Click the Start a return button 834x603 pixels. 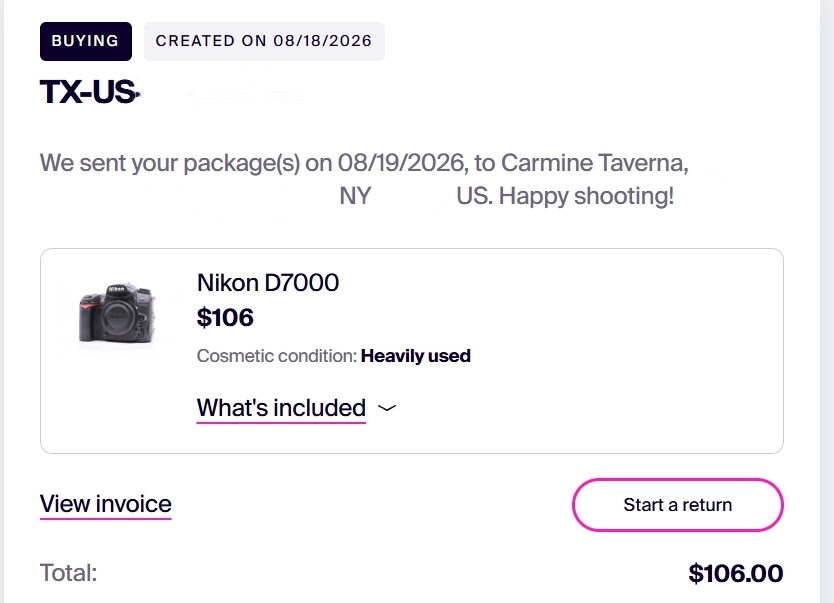(x=677, y=505)
